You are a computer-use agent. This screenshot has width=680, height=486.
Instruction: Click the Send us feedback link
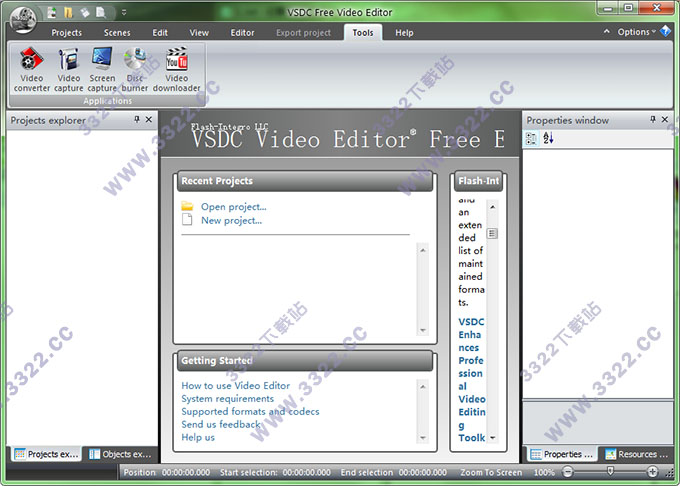(221, 424)
